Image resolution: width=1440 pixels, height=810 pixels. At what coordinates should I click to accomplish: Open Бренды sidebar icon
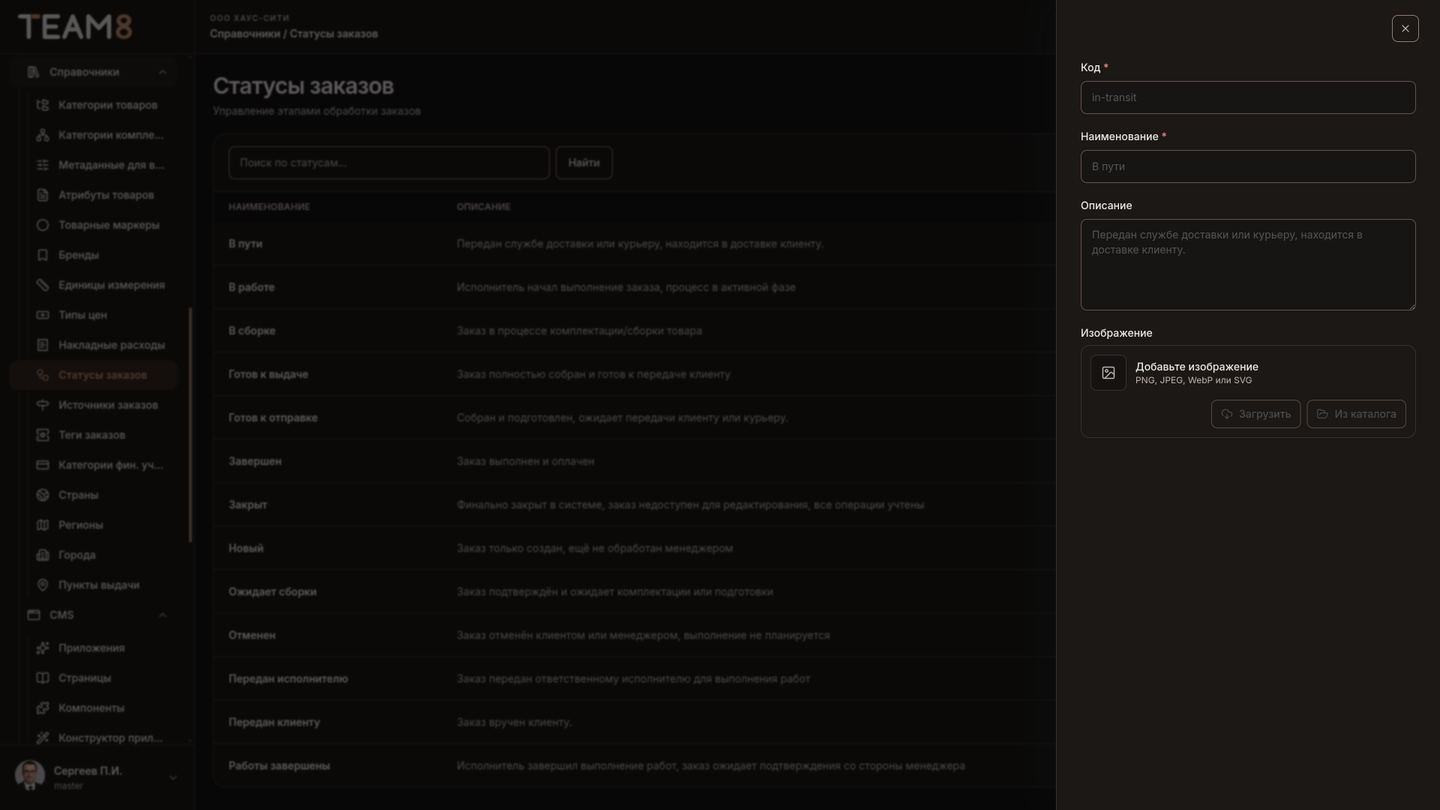(42, 255)
